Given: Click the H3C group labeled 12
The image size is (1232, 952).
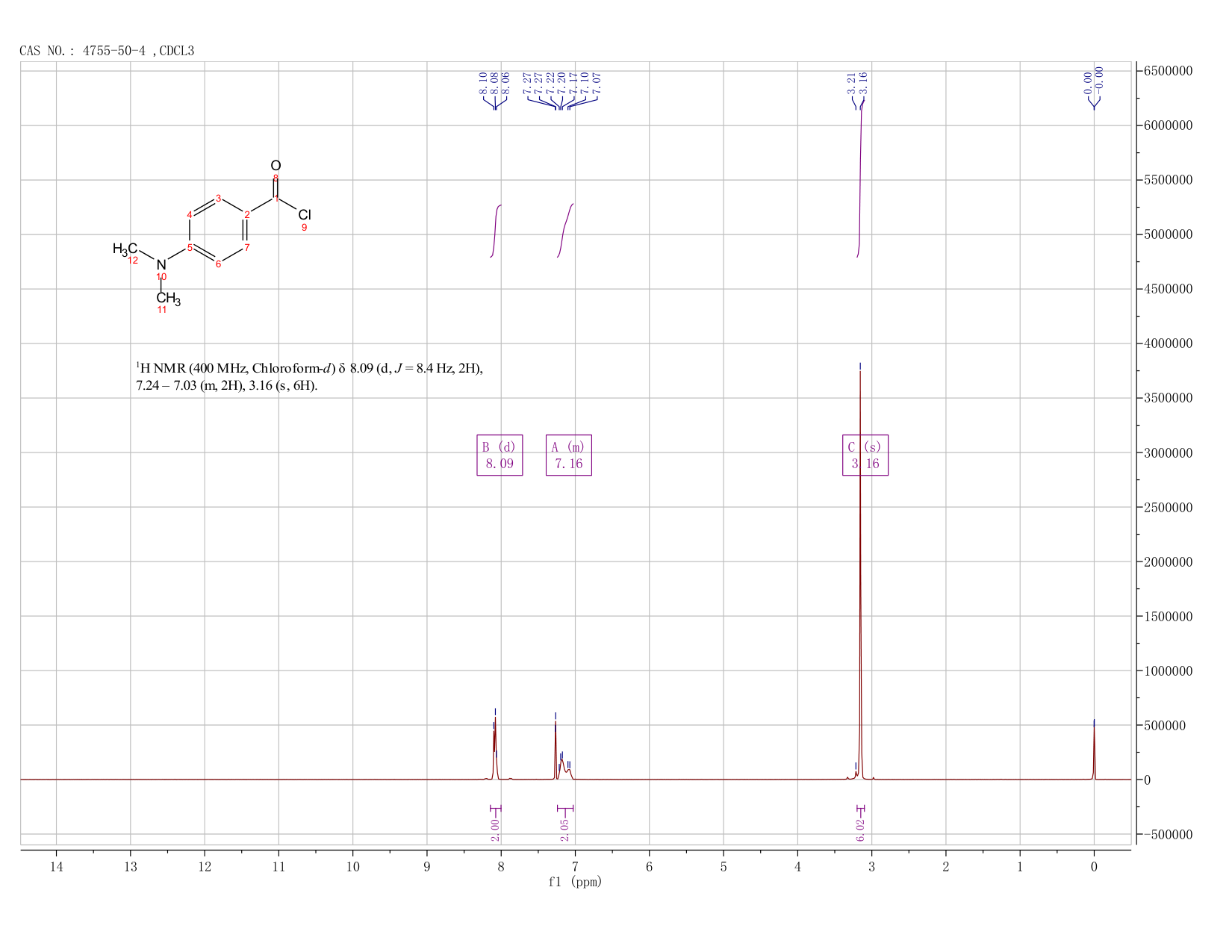Looking at the screenshot, I should (x=125, y=249).
